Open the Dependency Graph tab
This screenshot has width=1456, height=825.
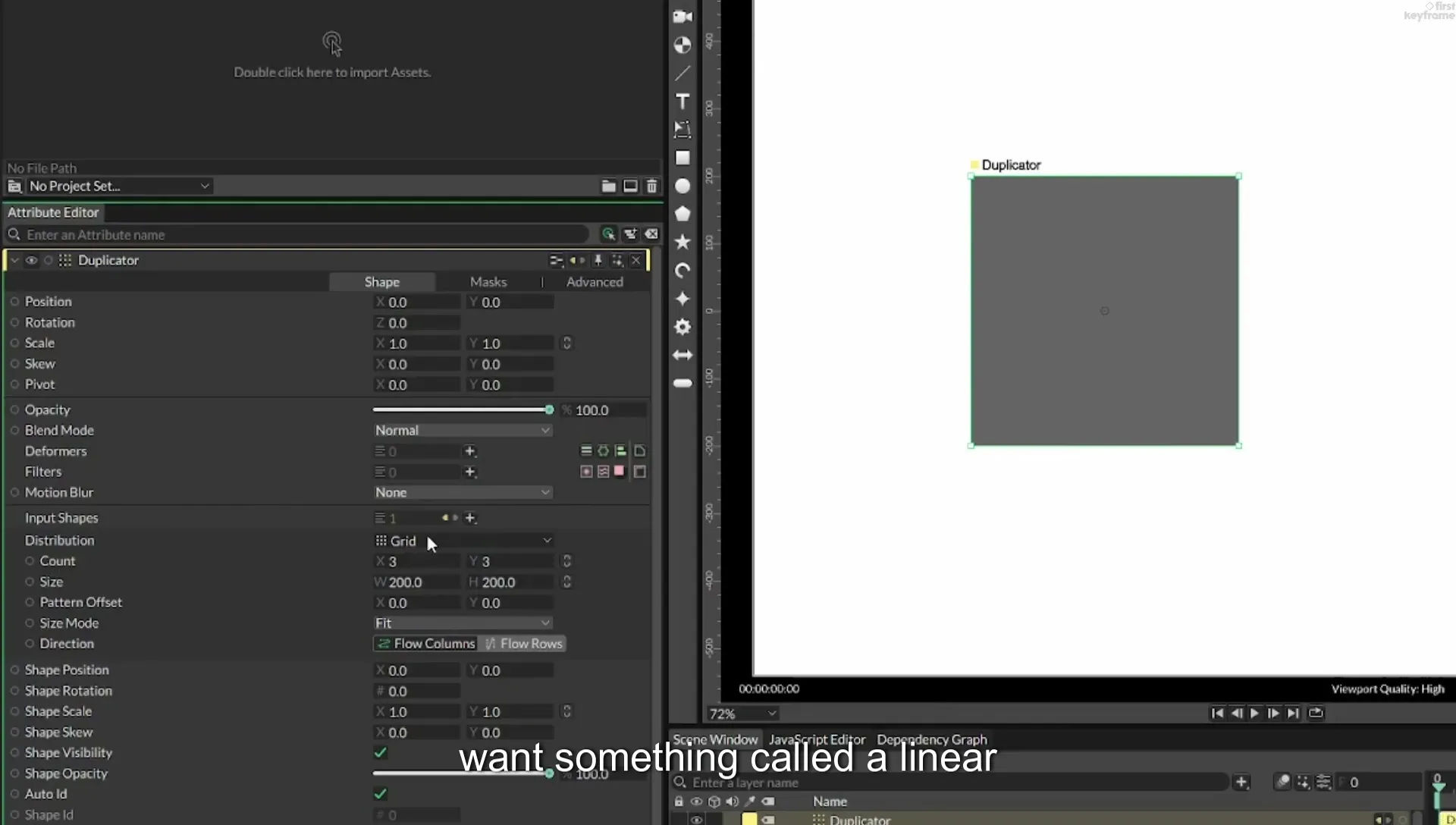point(932,739)
